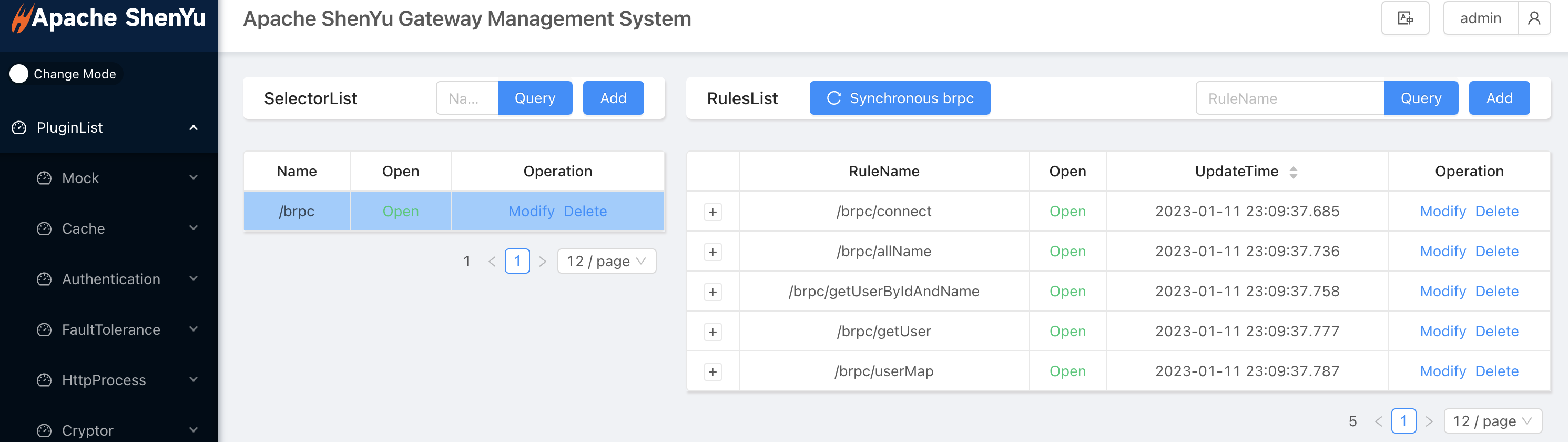
Task: Click the Apache ShenYu logo
Action: click(108, 18)
